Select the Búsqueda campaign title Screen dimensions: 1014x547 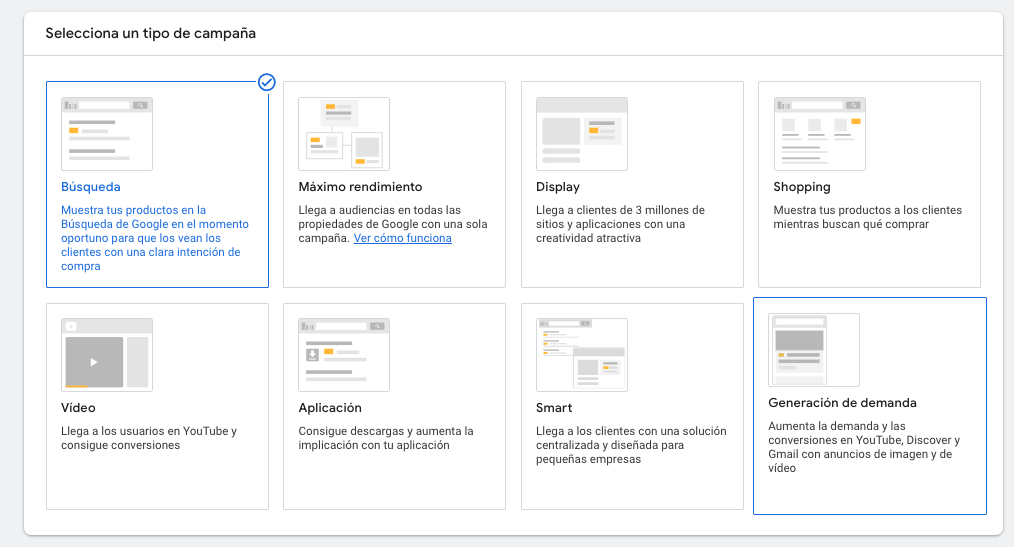click(91, 187)
